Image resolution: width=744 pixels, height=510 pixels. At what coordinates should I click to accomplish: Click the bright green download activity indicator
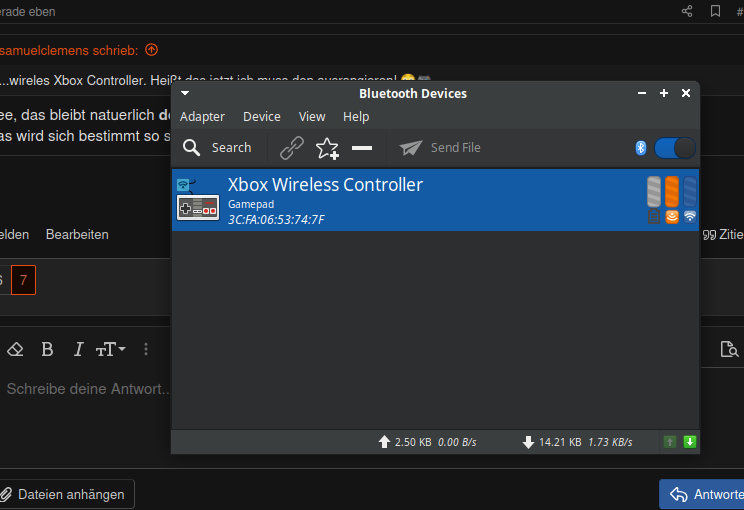coord(689,442)
